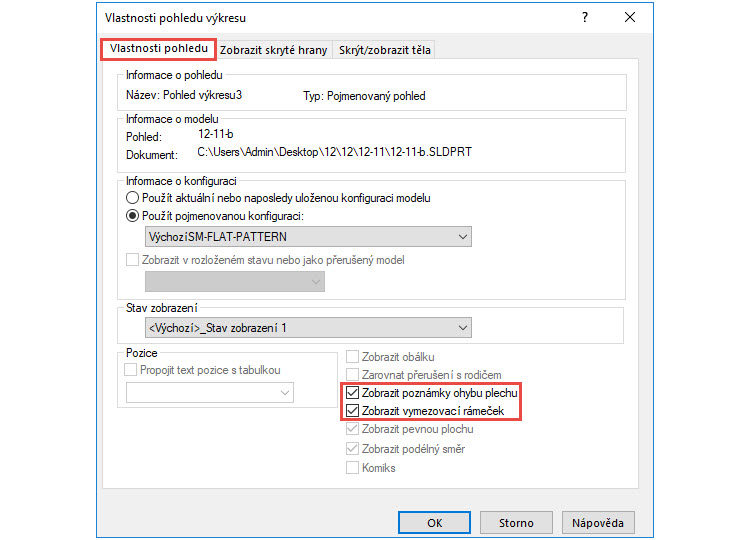Image resolution: width=750 pixels, height=540 pixels.
Task: Select Použít aktuální nebo naposledy uloženou konfiguraci
Action: pyautogui.click(x=132, y=198)
